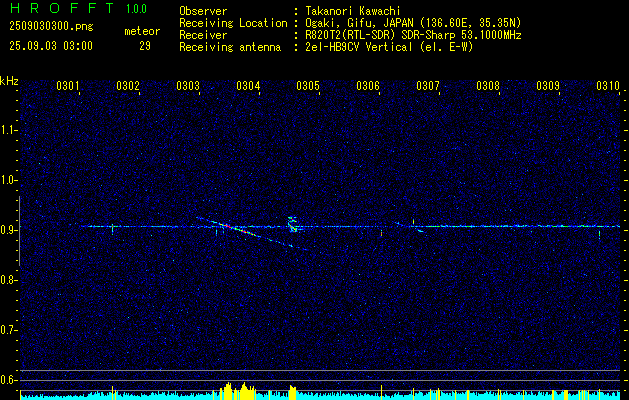This screenshot has width=629, height=400.
Task: Click the vertical gray range bar at left
Action: (19, 231)
